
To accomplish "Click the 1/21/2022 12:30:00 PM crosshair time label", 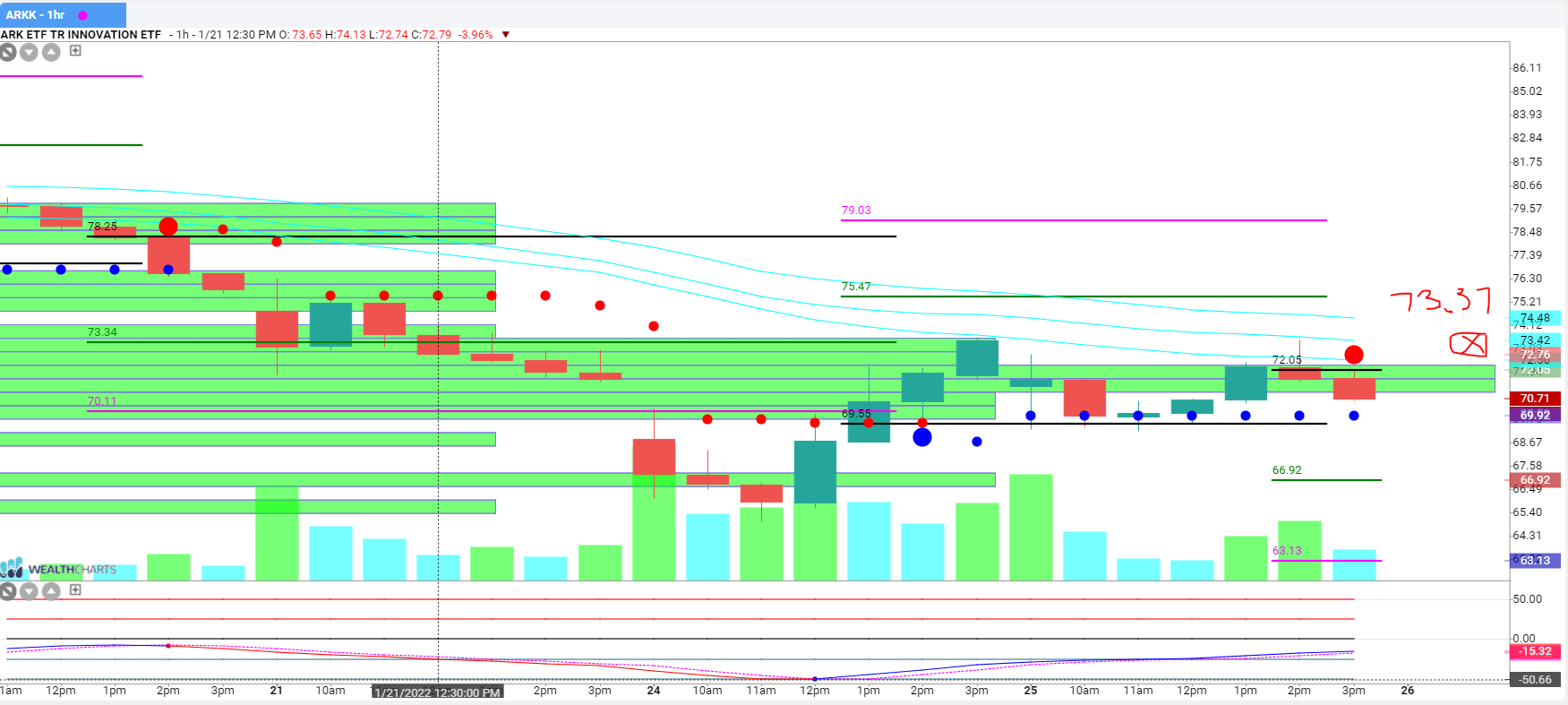I will pyautogui.click(x=437, y=692).
